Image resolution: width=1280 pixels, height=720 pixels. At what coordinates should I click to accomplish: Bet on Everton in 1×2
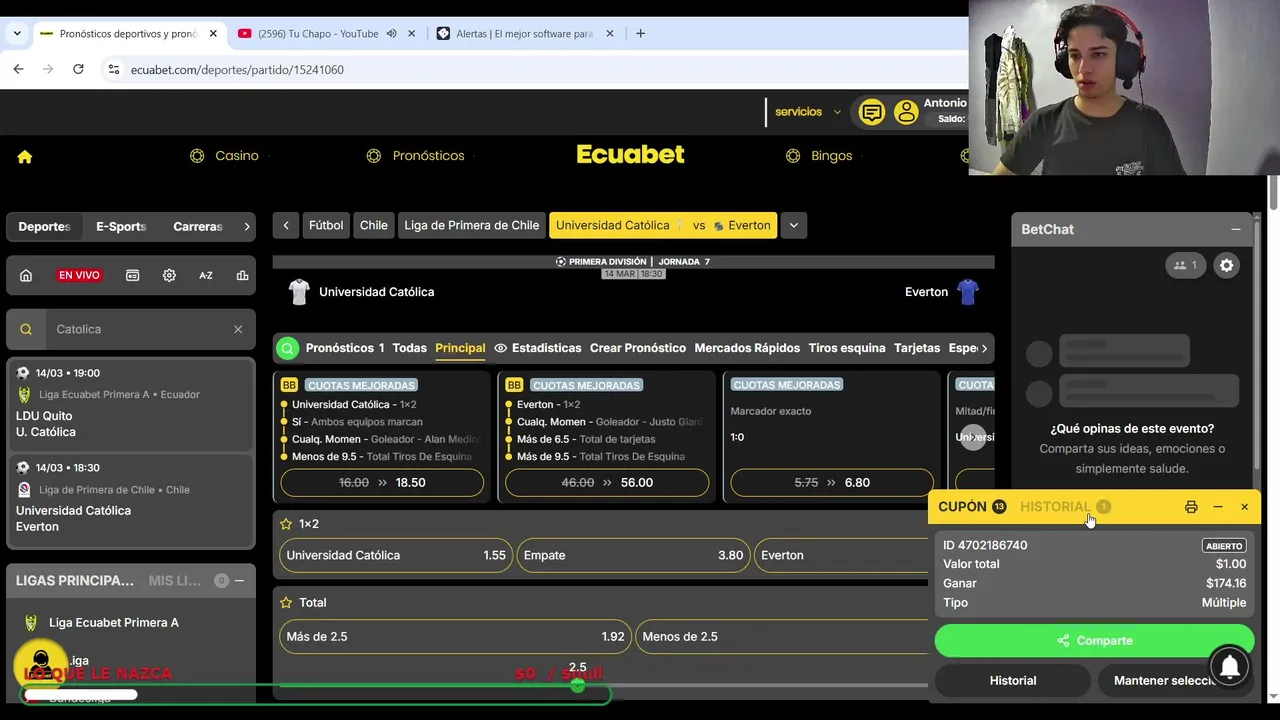click(842, 555)
